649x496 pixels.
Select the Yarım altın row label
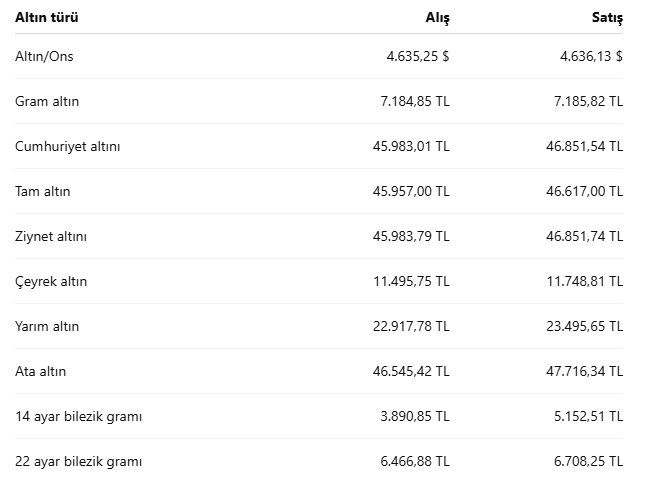click(x=47, y=326)
